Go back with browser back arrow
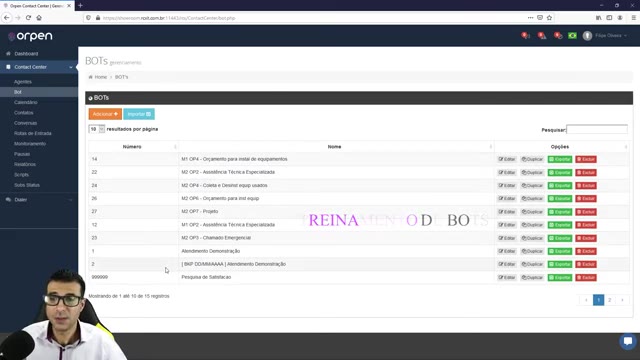640x360 pixels. point(7,18)
